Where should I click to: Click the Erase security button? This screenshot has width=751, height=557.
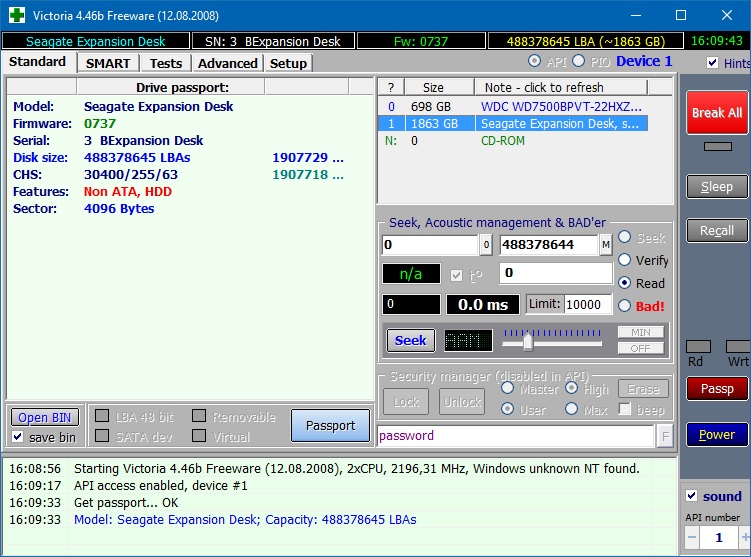643,389
